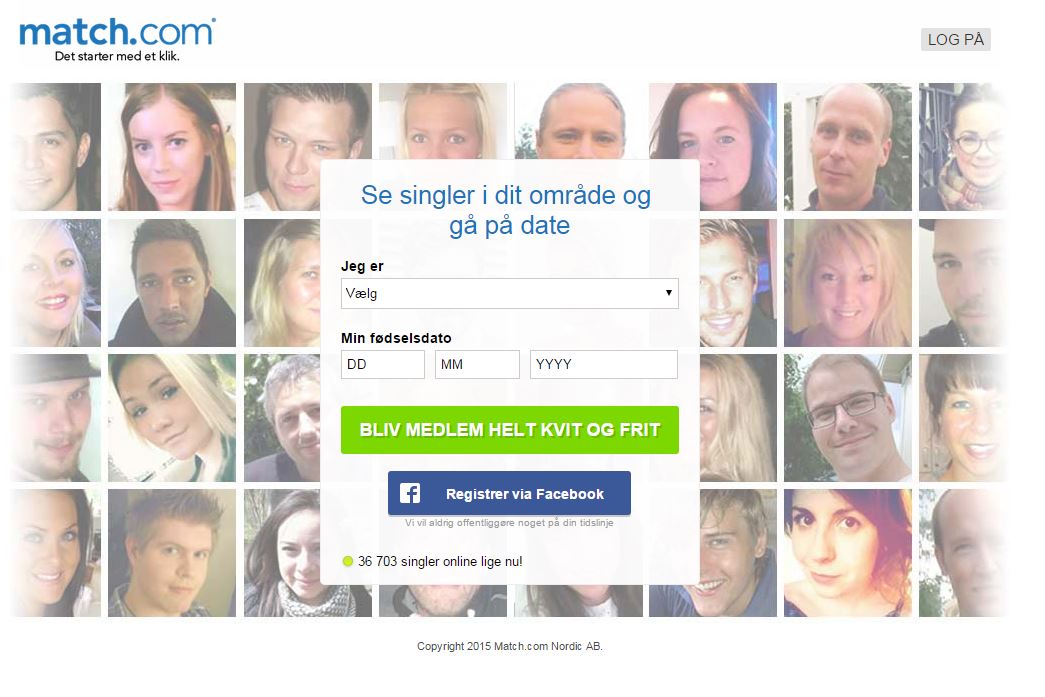Focus the YYYY year input field
This screenshot has width=1045, height=697.
pos(604,364)
